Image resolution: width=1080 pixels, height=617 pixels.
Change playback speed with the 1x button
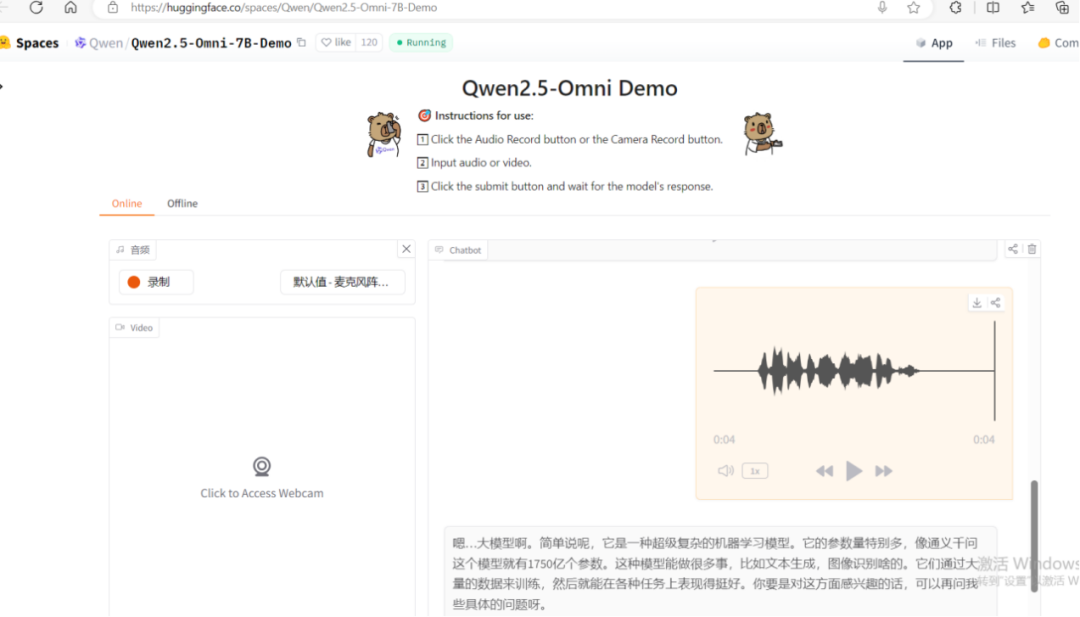tap(755, 471)
